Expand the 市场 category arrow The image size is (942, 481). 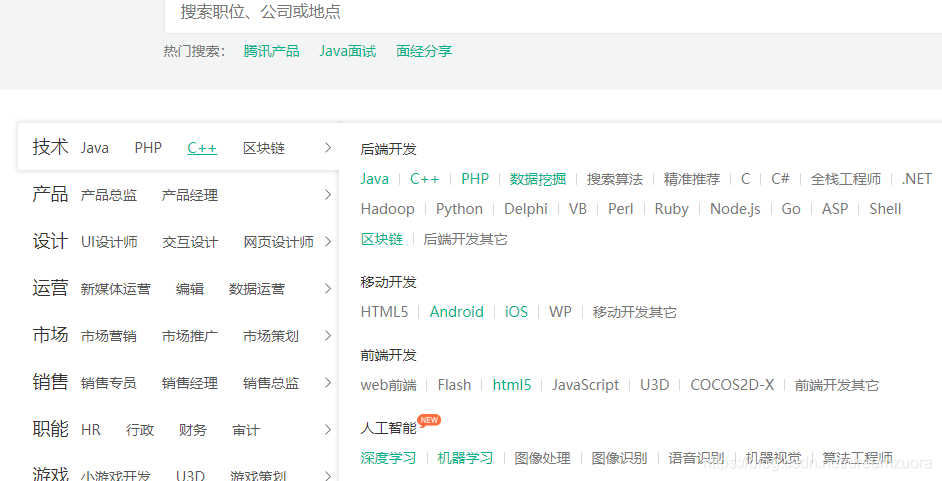(x=327, y=335)
